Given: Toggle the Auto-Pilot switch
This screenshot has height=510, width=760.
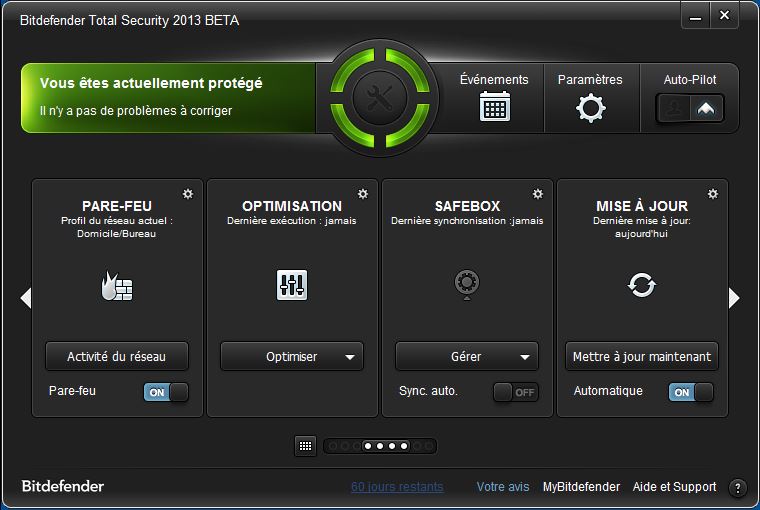Looking at the screenshot, I should (x=690, y=108).
